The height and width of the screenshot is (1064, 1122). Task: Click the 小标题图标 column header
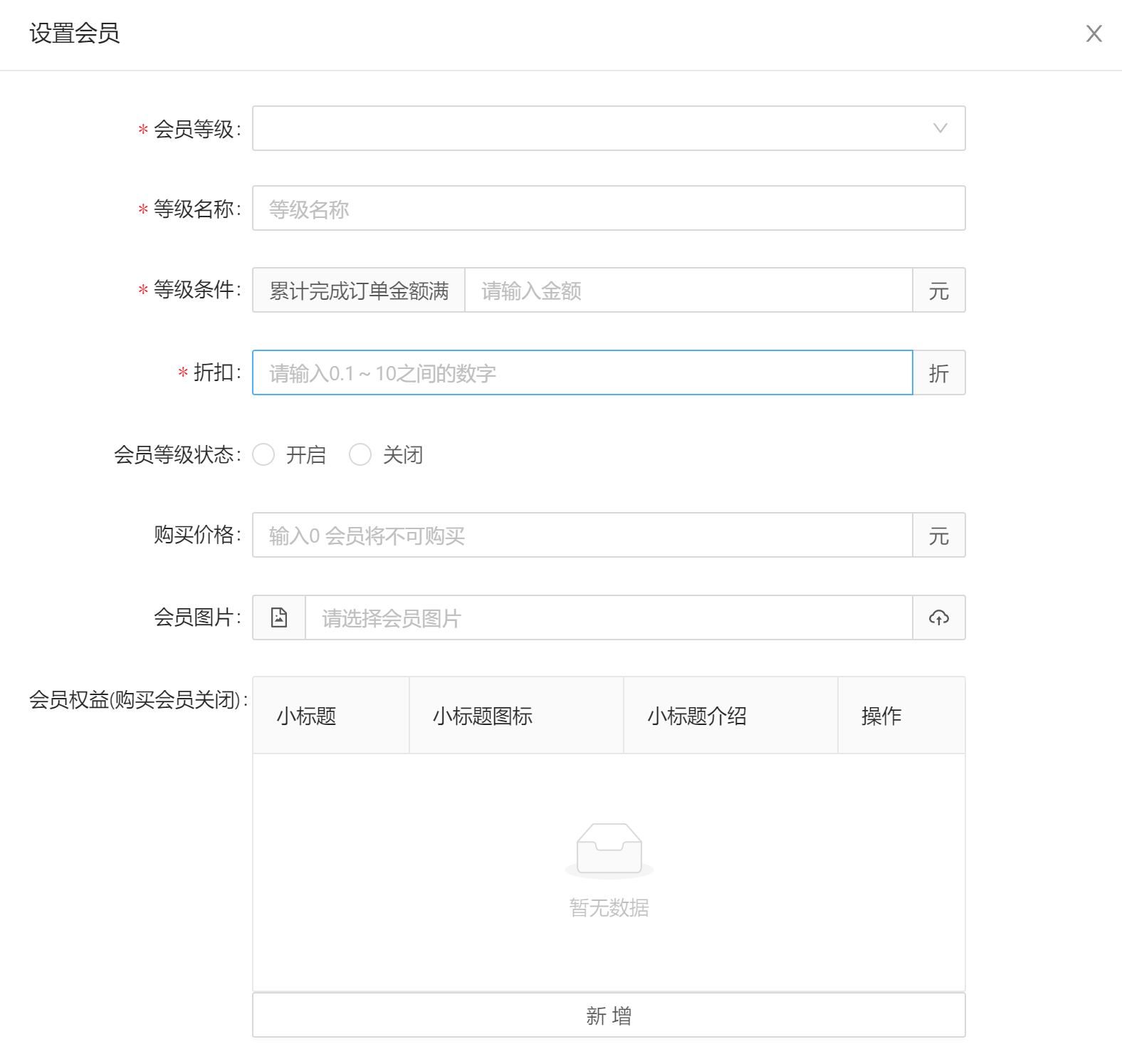click(483, 716)
